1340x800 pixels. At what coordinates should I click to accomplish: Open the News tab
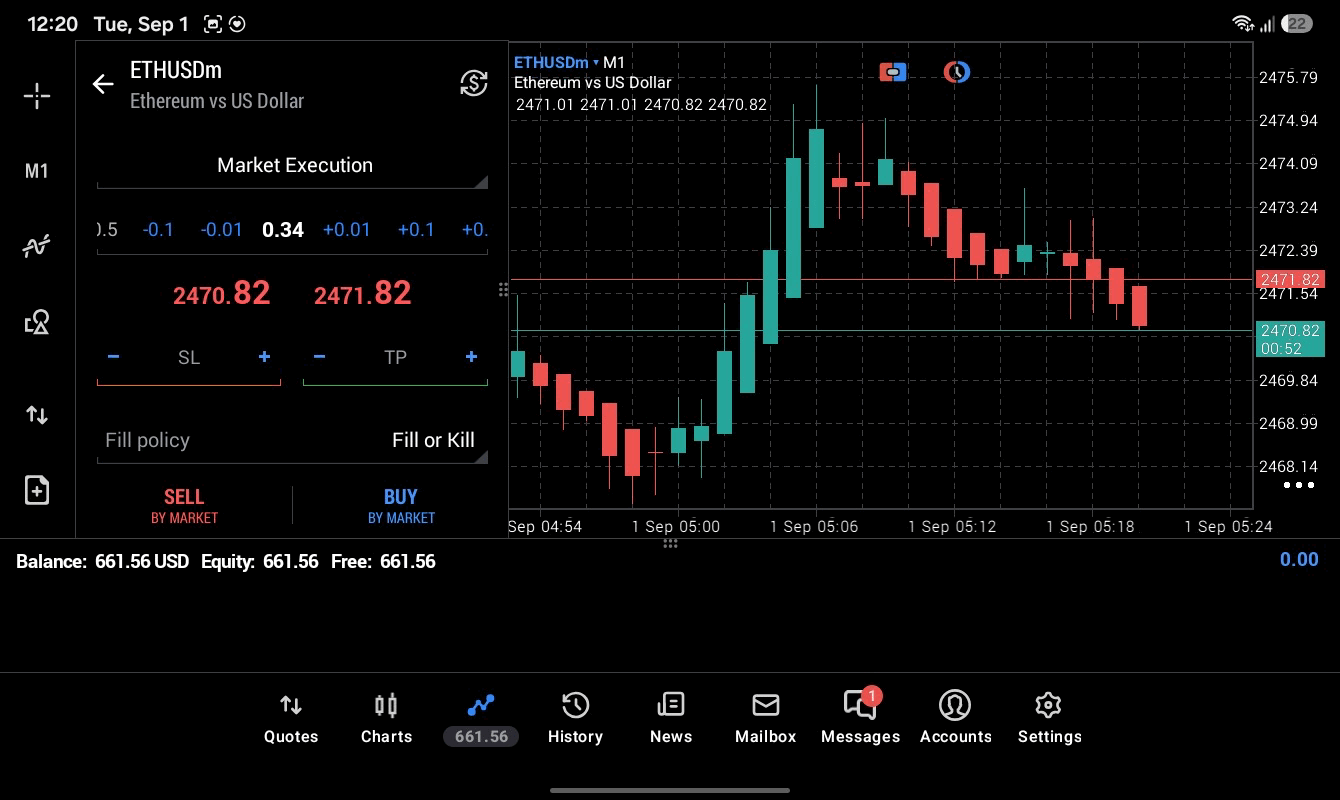point(670,719)
